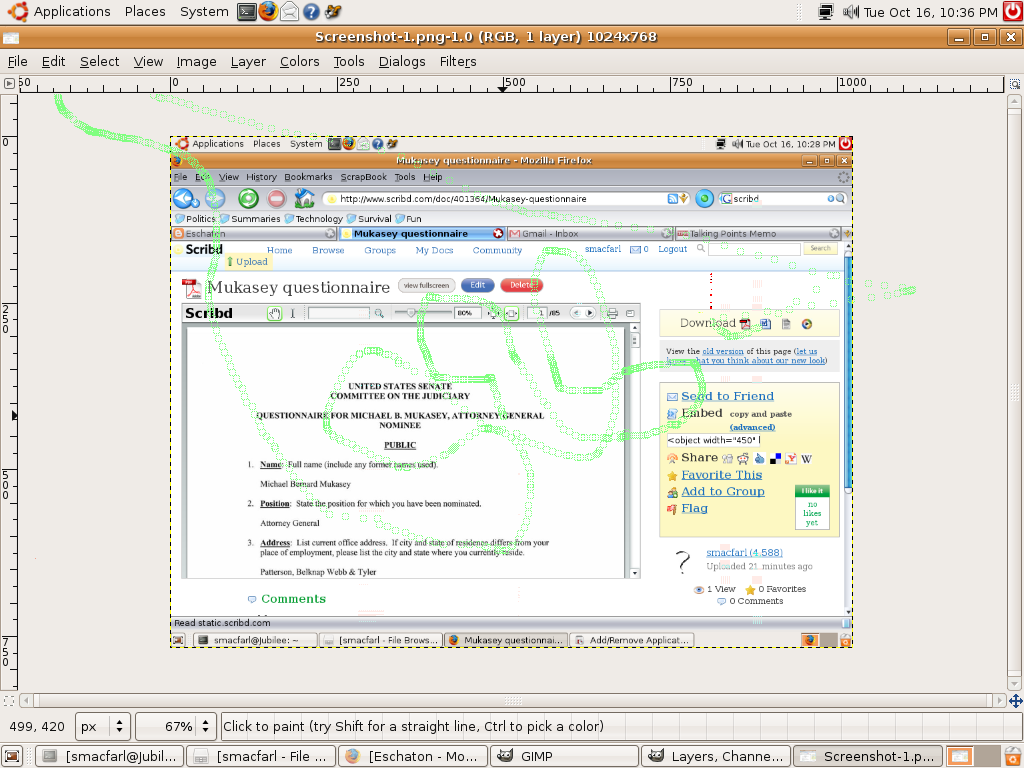Viewport: 1024px width, 768px height.
Task: Open the px units dropdown
Action: coord(104,726)
